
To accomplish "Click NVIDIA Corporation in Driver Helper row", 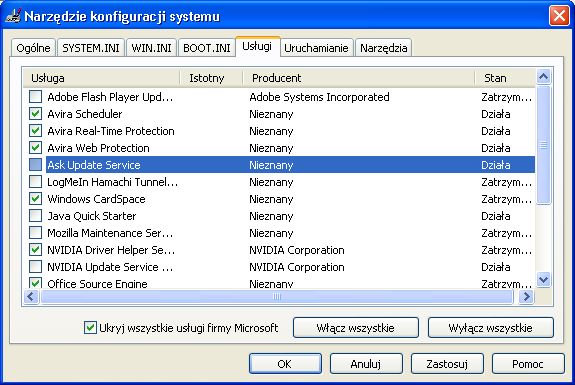I will coord(297,250).
